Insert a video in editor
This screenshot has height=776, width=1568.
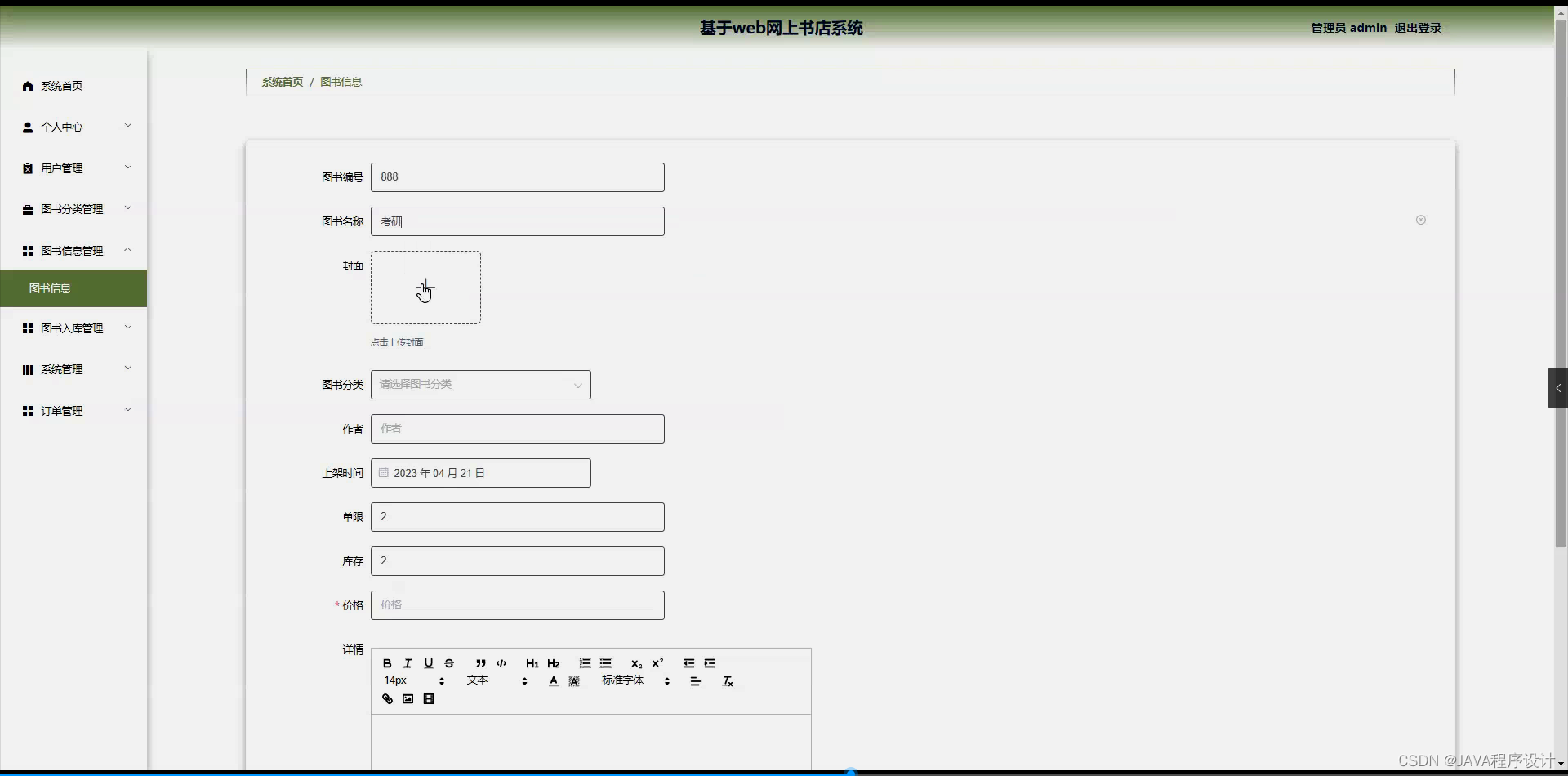click(x=429, y=699)
